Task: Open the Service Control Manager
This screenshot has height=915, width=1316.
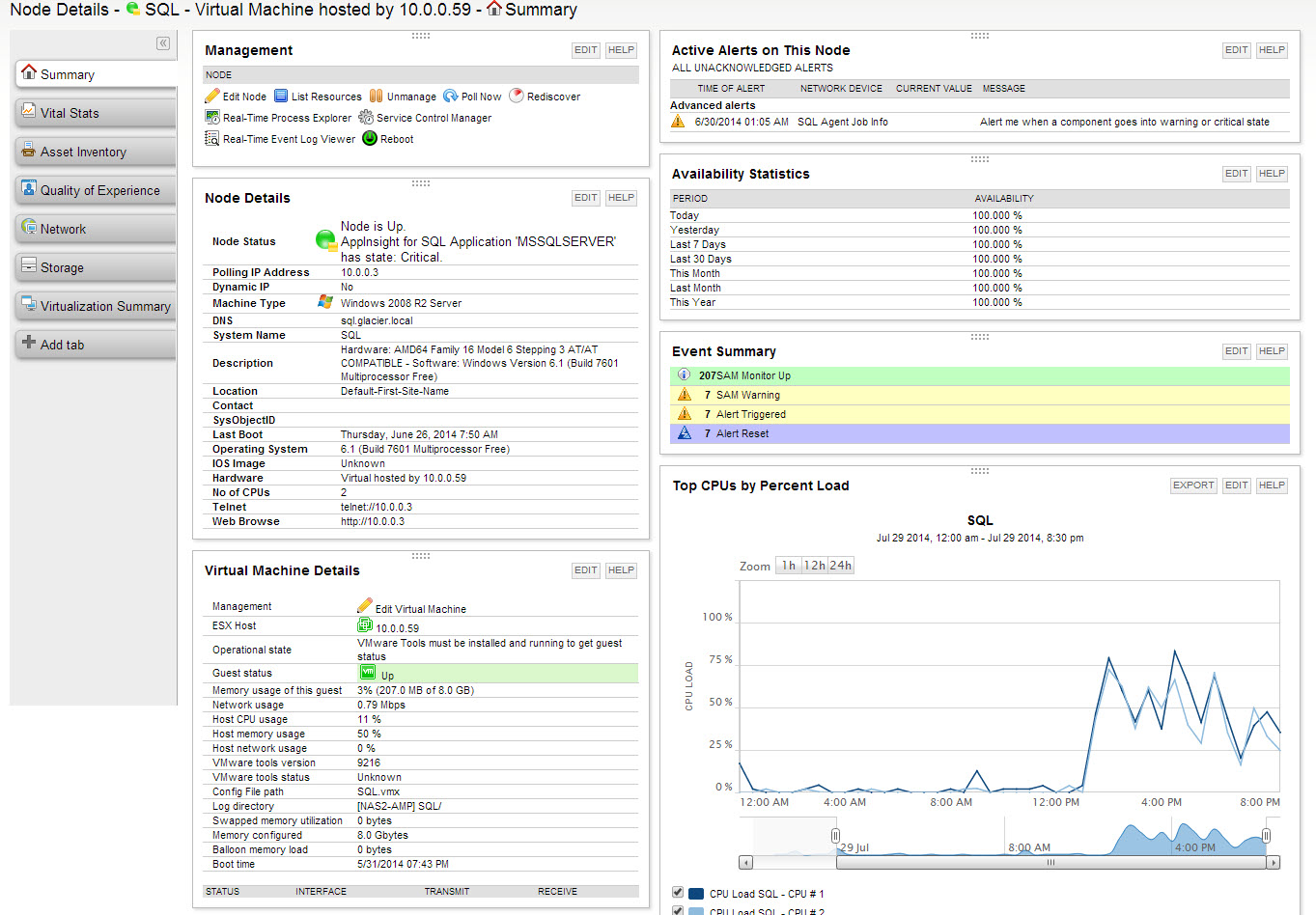Action: [x=365, y=117]
